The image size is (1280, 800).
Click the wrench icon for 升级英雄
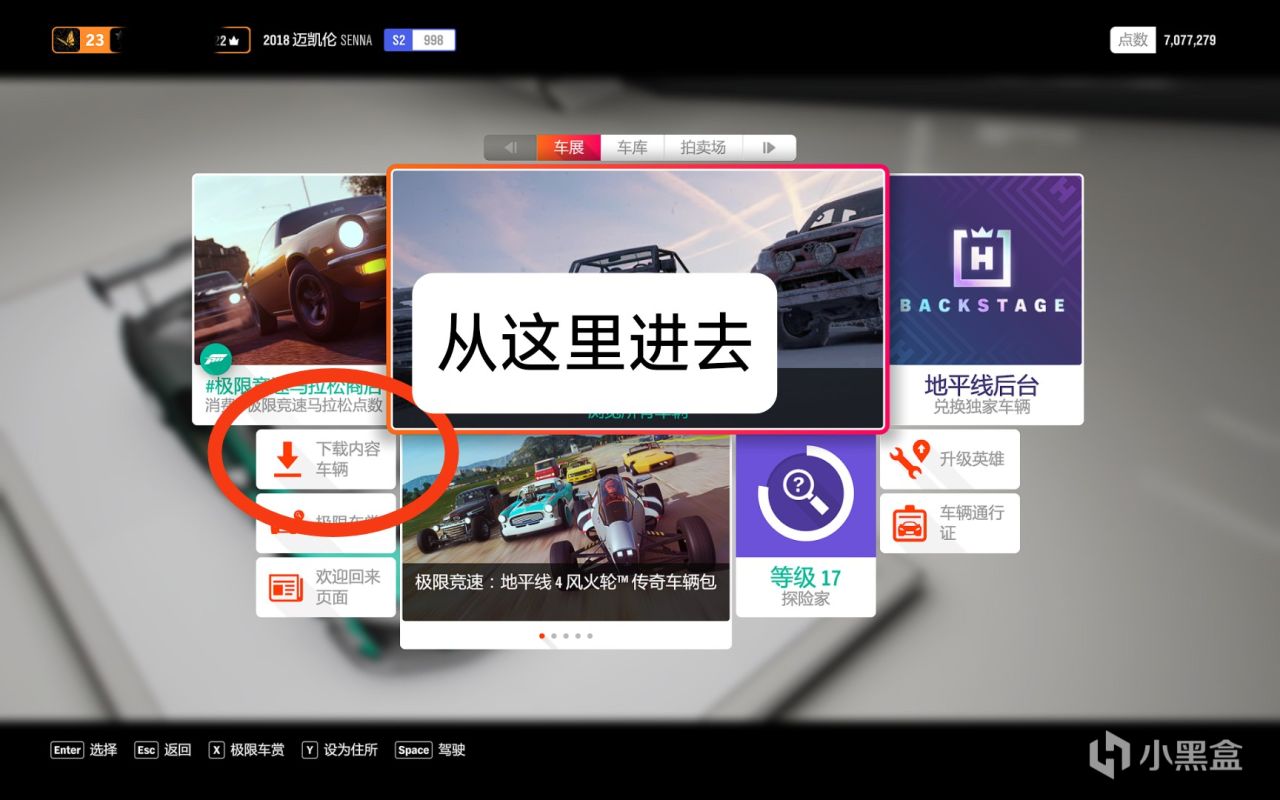[909, 460]
